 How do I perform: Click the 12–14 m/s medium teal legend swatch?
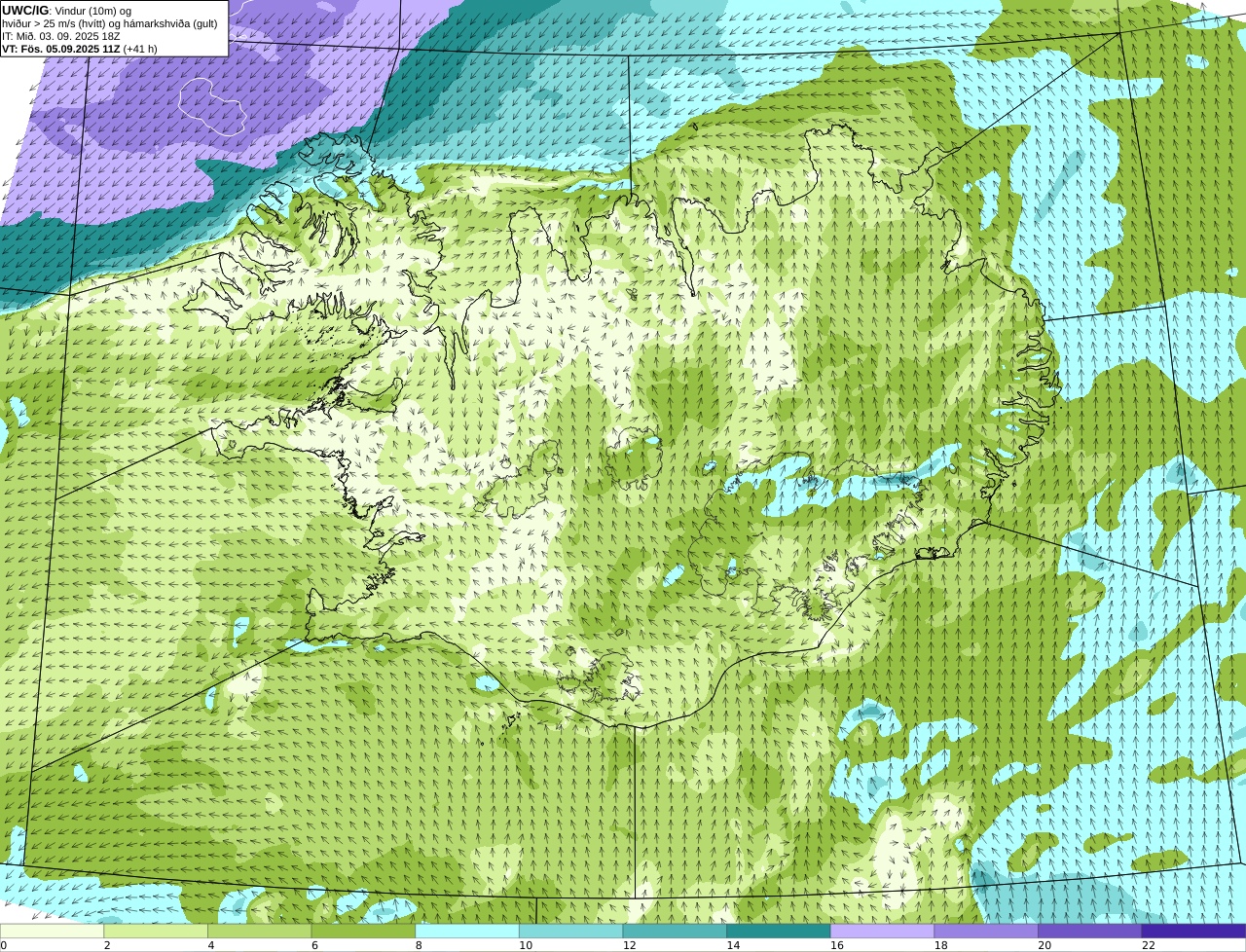[x=675, y=932]
